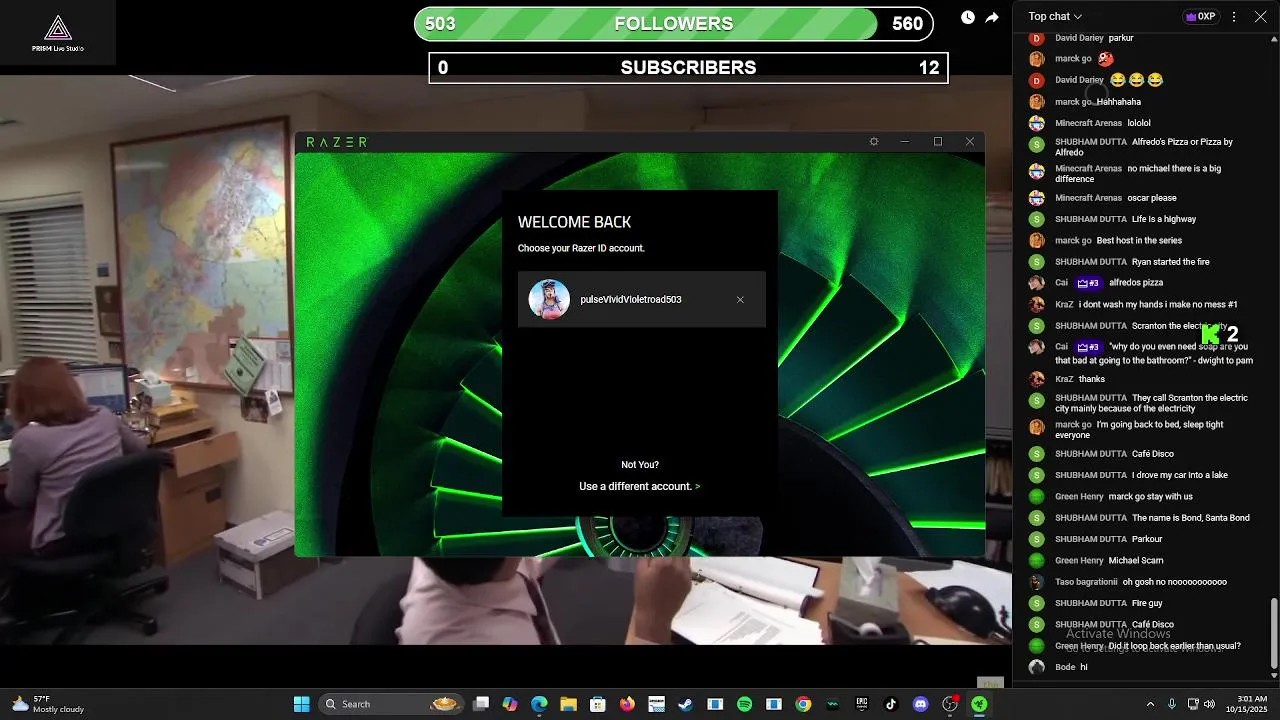The width and height of the screenshot is (1280, 720).
Task: Open Task View from taskbar
Action: (481, 704)
